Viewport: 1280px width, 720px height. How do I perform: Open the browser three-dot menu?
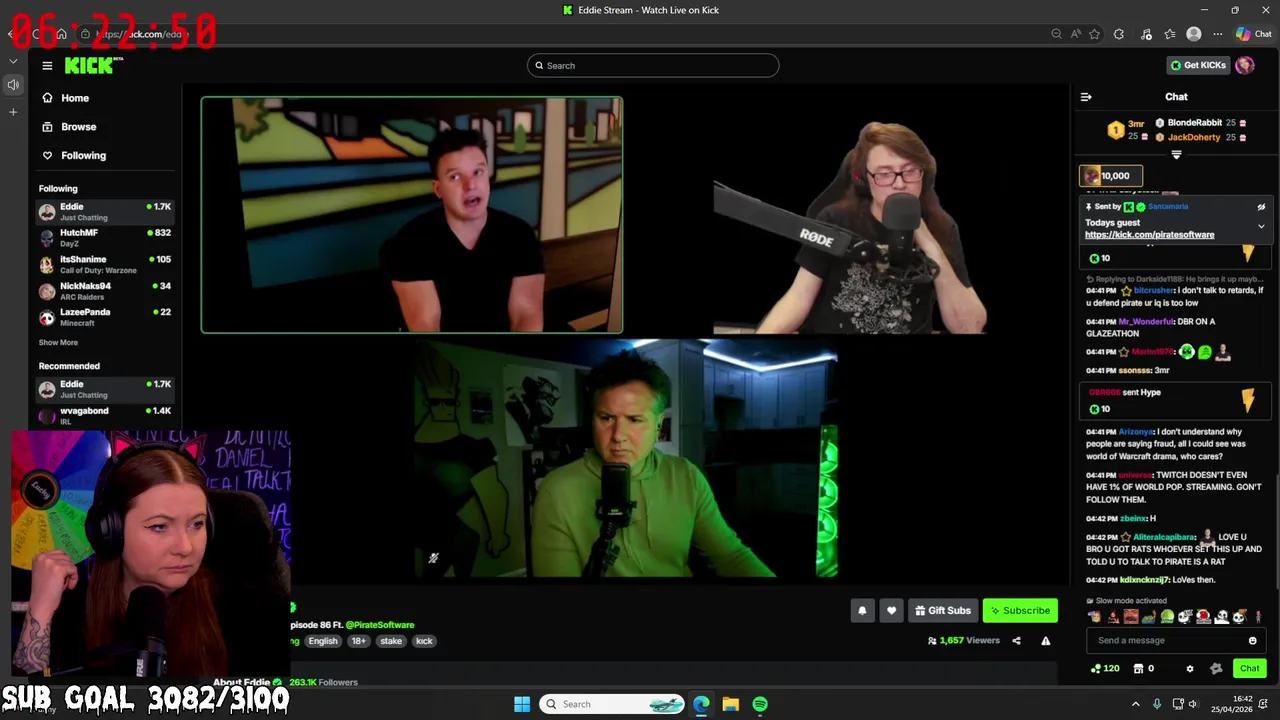1217,34
